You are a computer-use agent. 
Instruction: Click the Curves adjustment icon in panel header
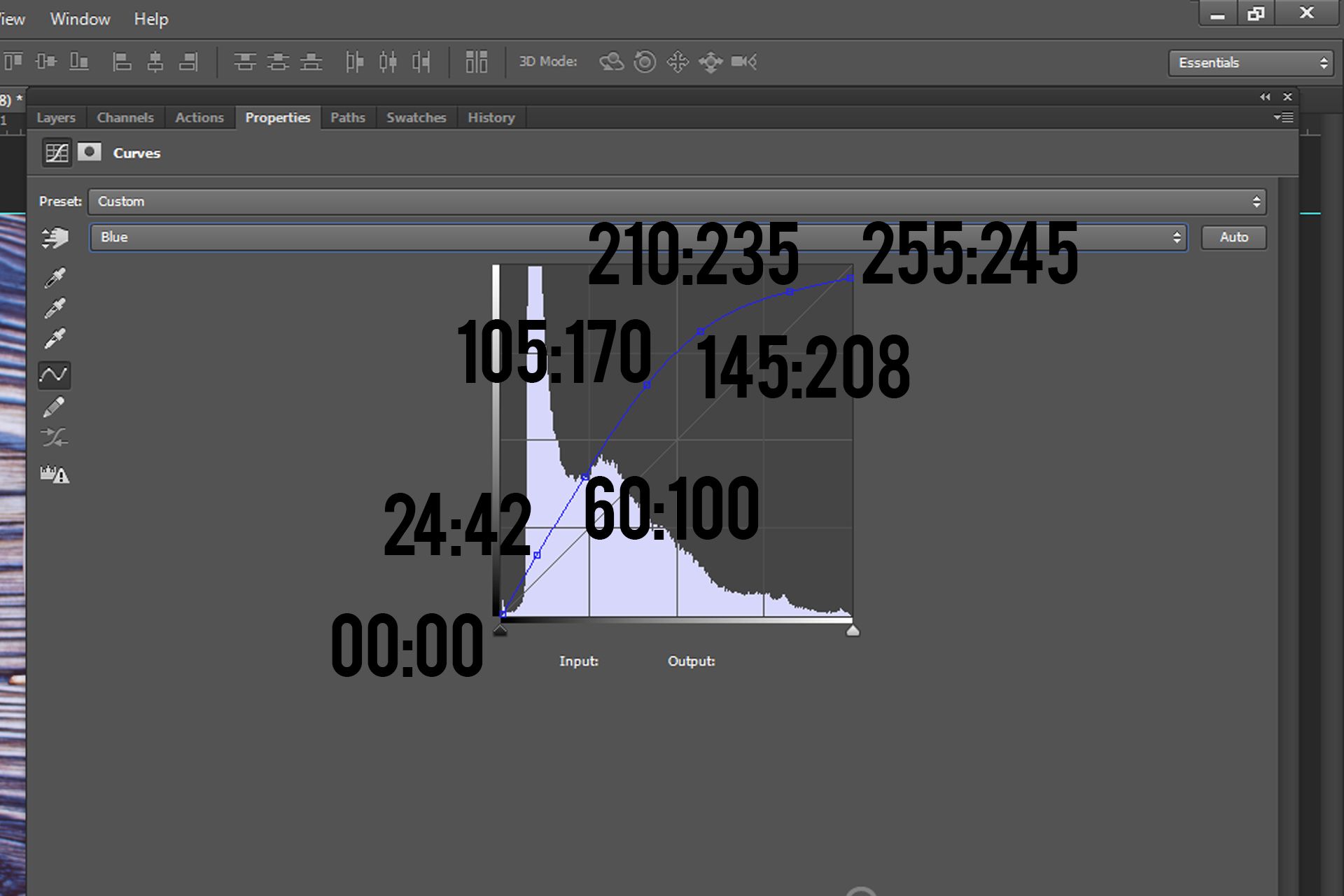click(56, 153)
